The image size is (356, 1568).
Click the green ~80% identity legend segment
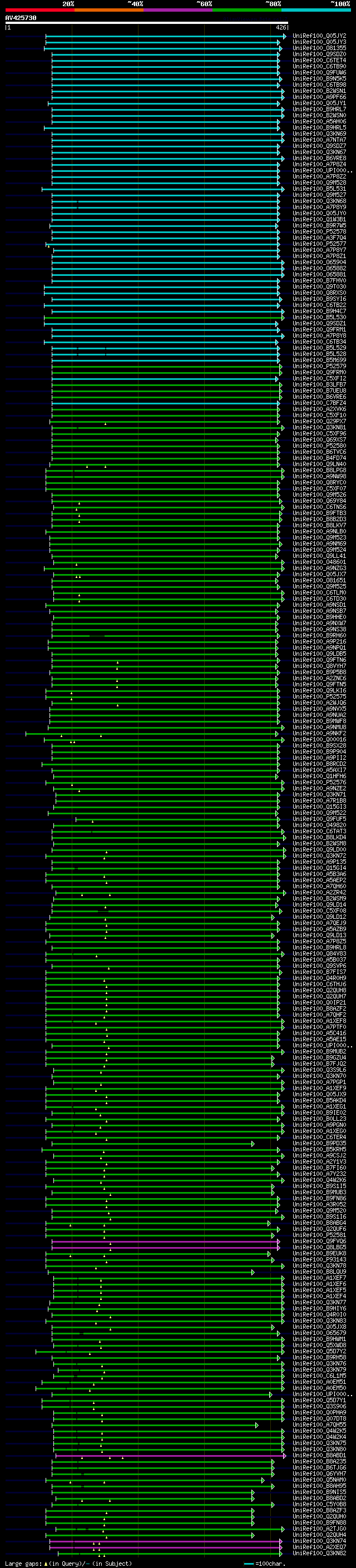click(x=246, y=11)
